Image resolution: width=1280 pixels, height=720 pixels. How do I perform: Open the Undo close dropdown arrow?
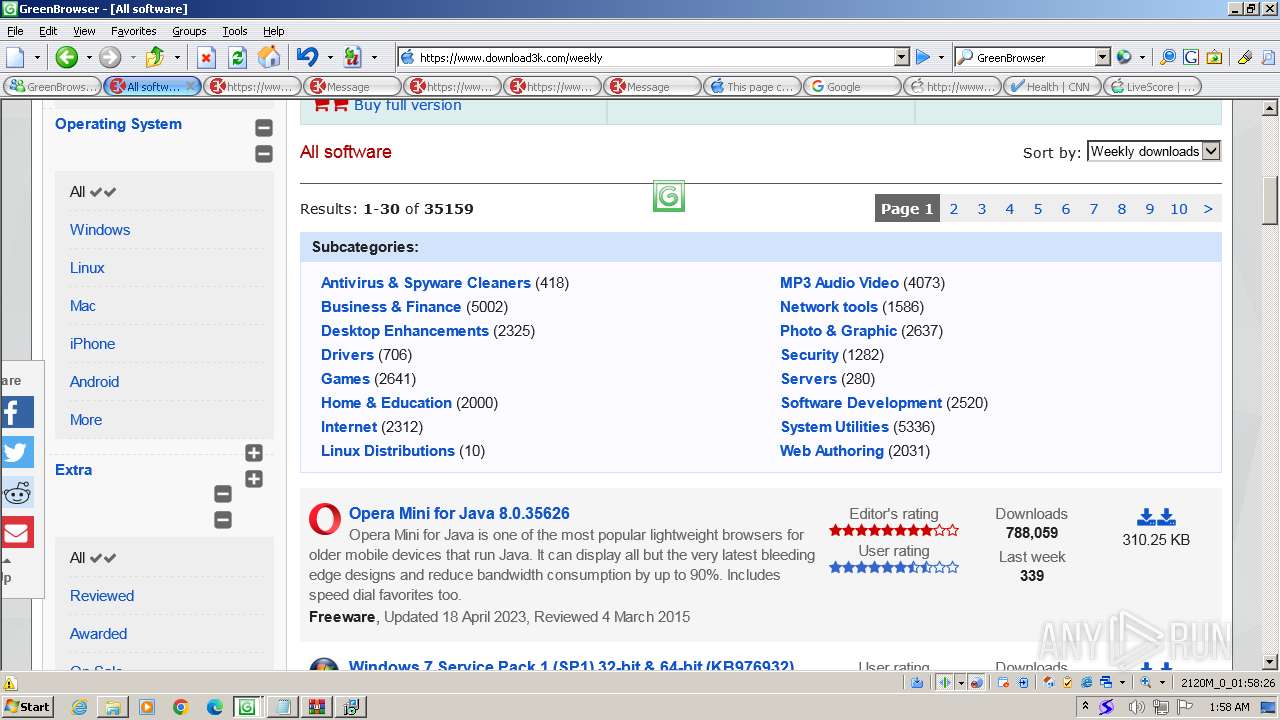tap(330, 57)
